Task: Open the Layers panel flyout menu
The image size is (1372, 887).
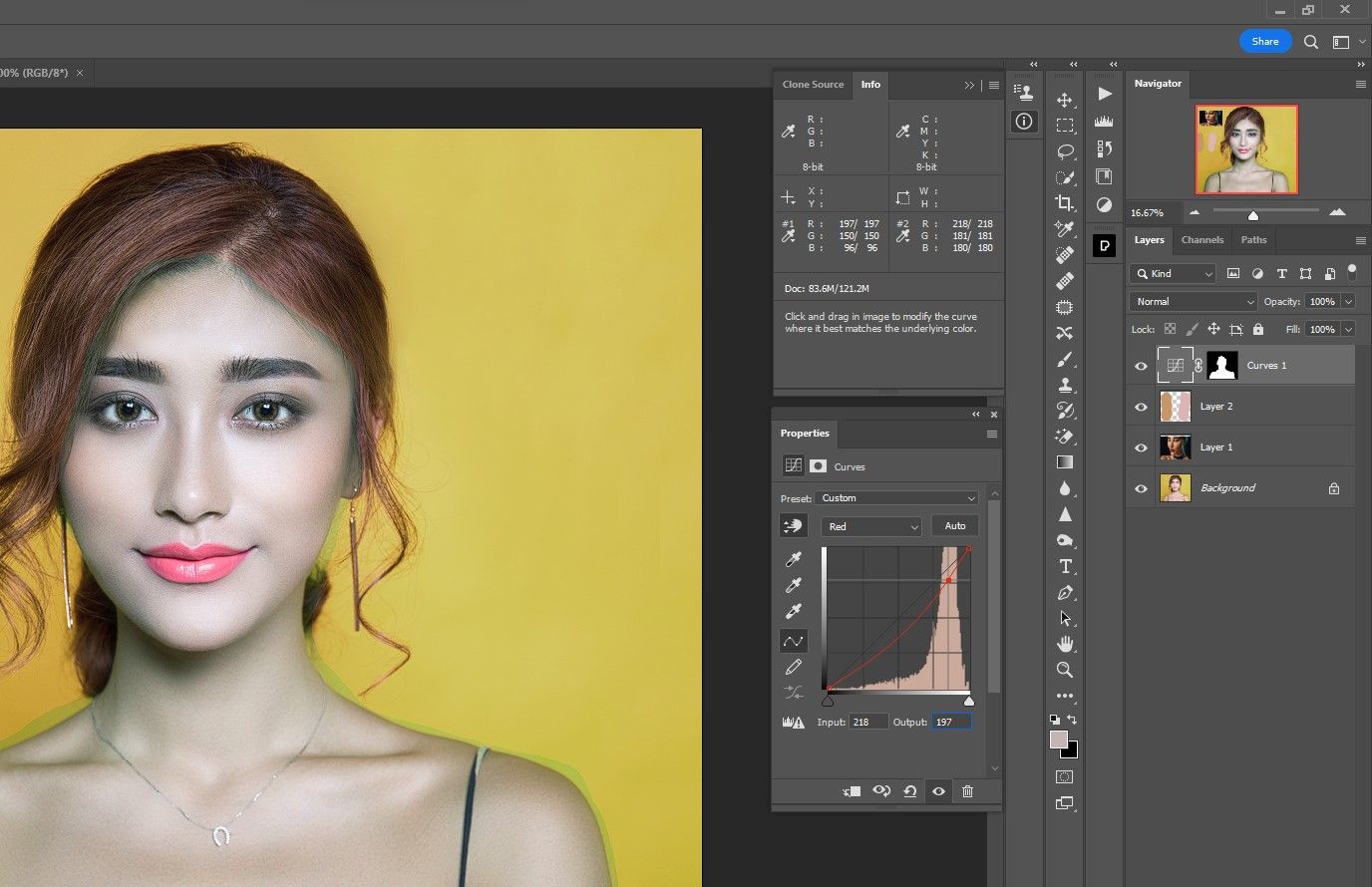Action: tap(1360, 240)
